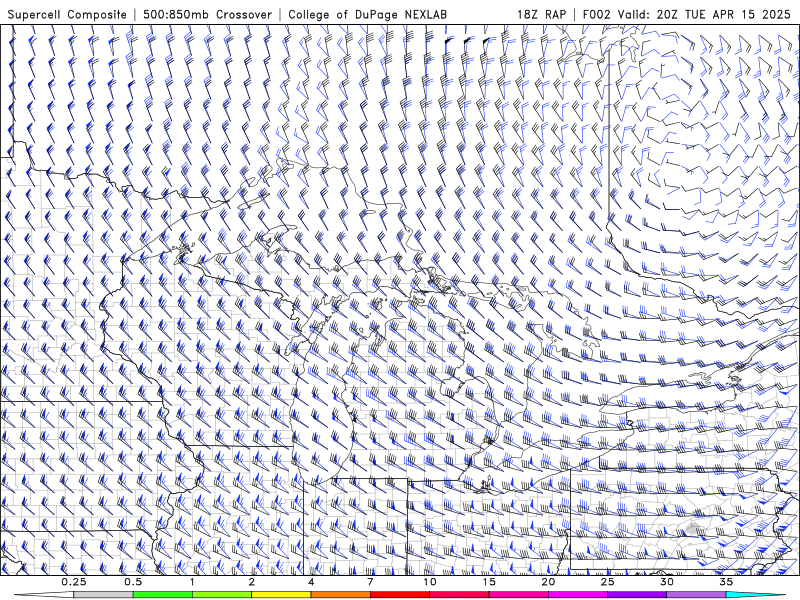The width and height of the screenshot is (800, 600).
Task: Click the legend value 7
Action: tap(370, 582)
